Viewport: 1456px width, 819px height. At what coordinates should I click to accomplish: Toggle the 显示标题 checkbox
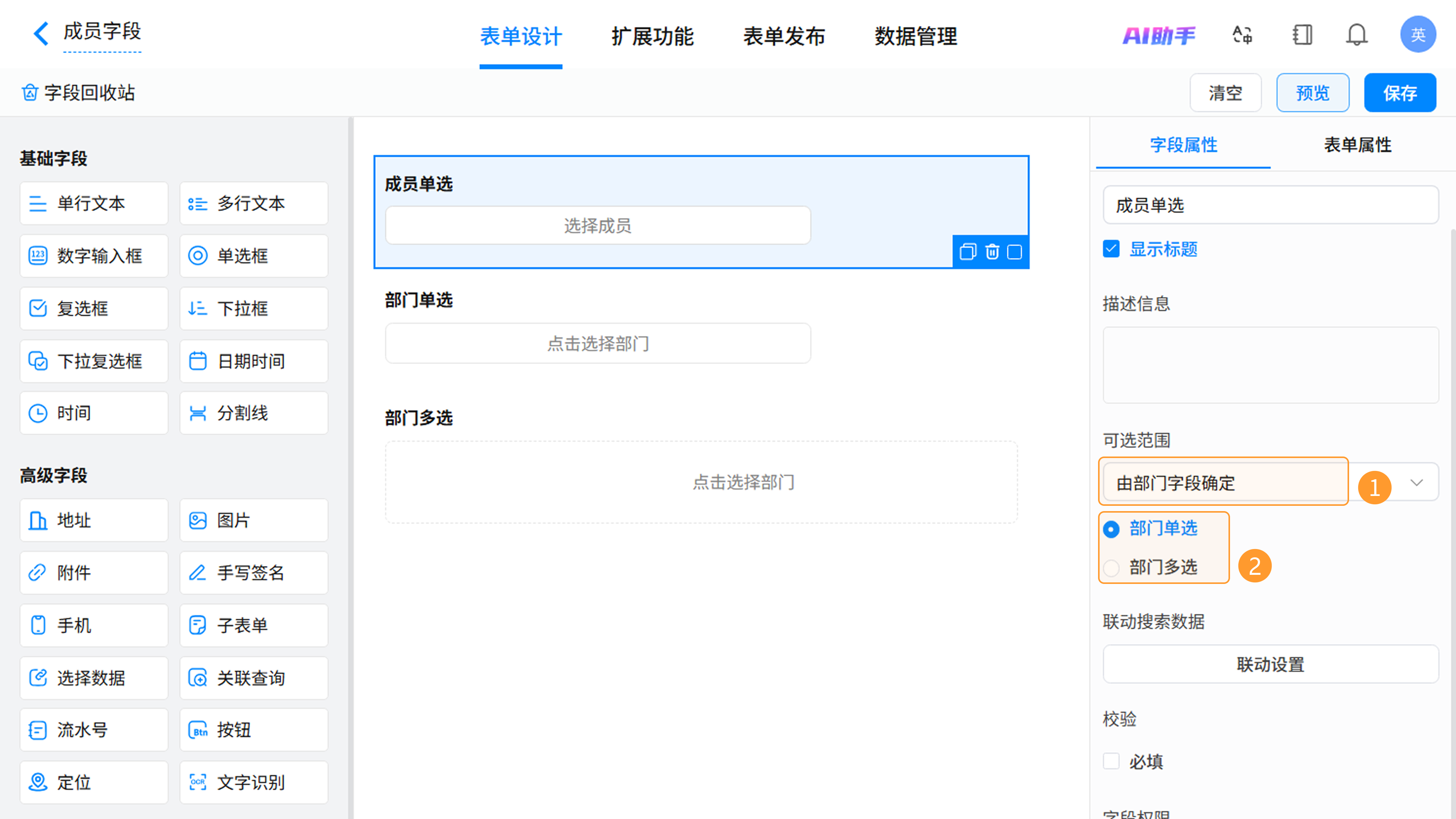click(1111, 249)
